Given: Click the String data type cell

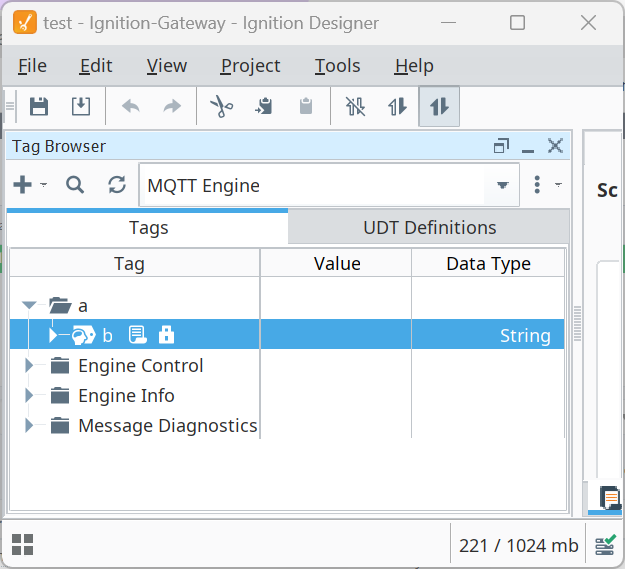Looking at the screenshot, I should pyautogui.click(x=488, y=334).
